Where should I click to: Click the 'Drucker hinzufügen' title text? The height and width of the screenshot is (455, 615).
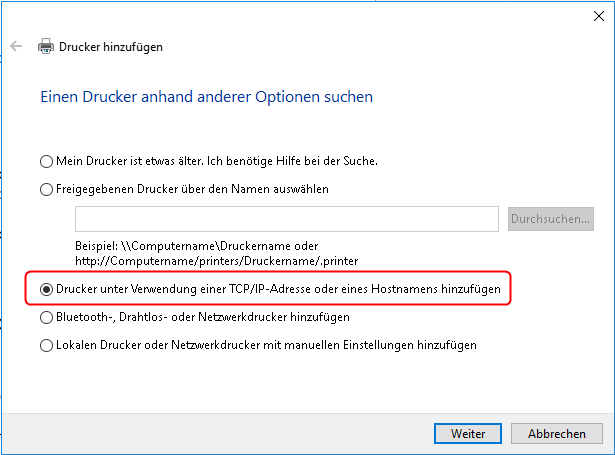(111, 46)
